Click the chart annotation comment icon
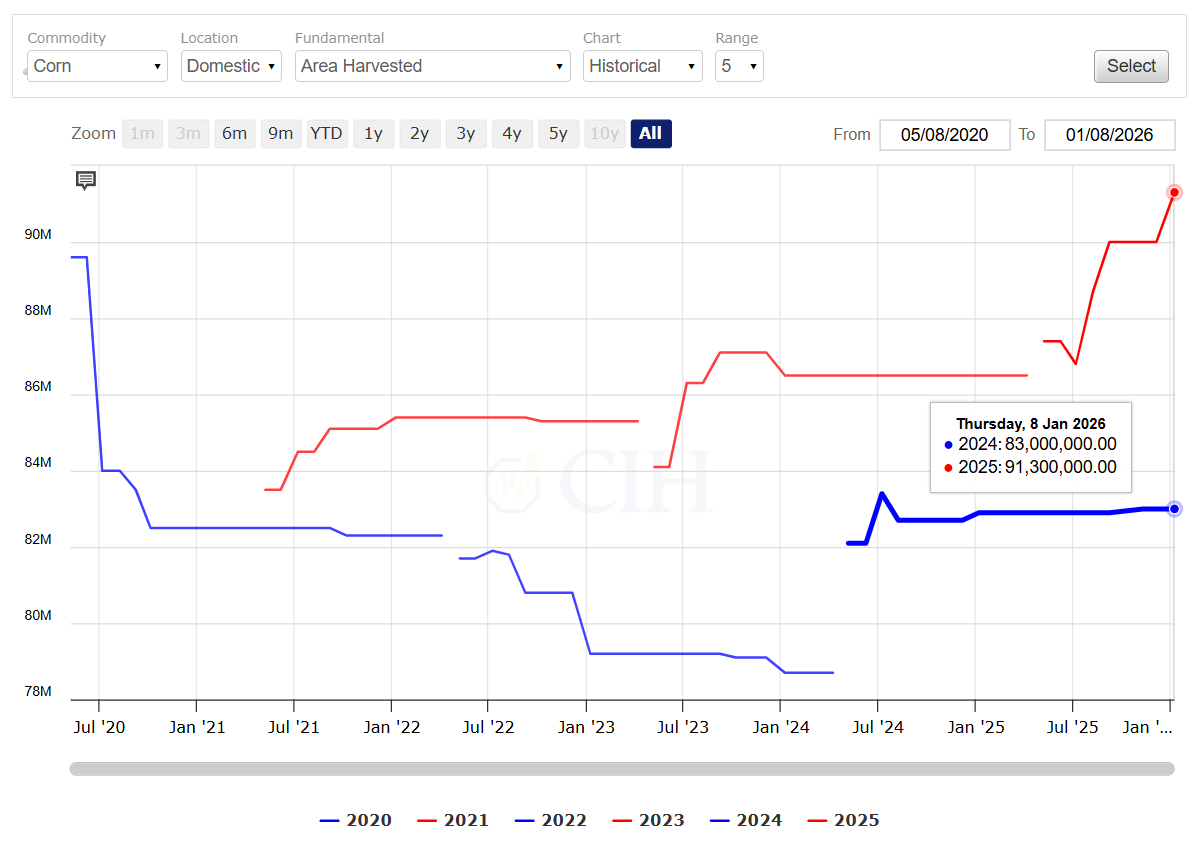This screenshot has height=844, width=1201. pos(86,180)
